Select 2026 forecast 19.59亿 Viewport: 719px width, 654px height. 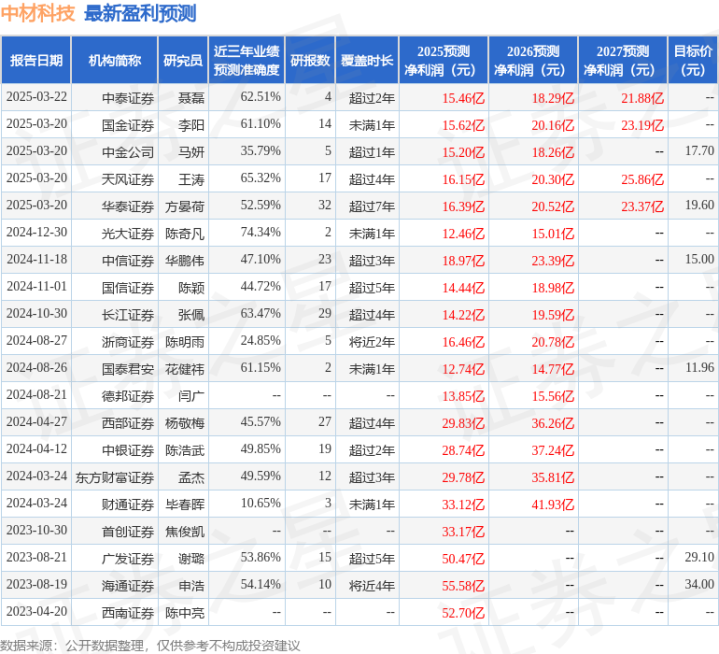click(x=553, y=315)
